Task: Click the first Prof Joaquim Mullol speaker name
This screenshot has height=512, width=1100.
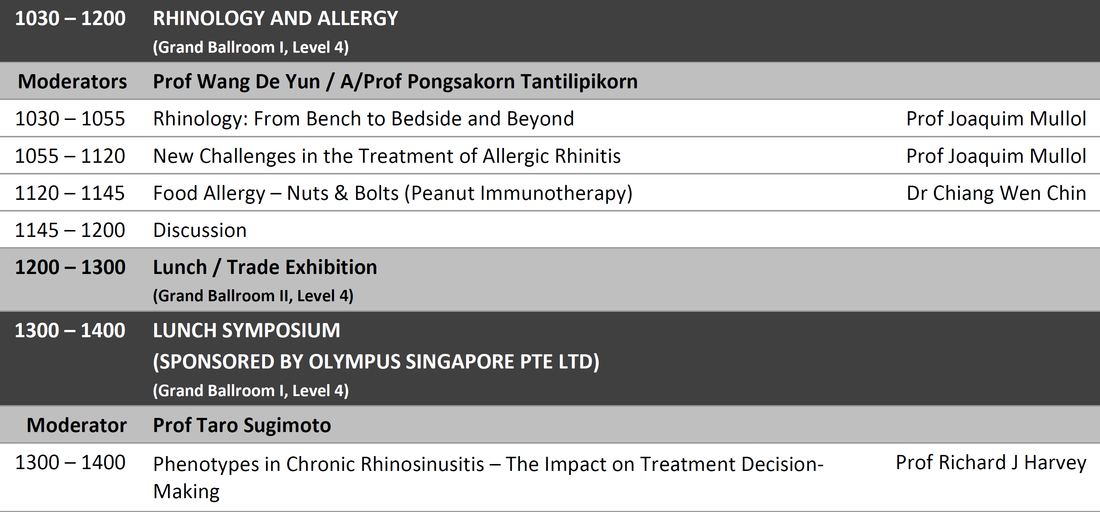Action: 996,119
